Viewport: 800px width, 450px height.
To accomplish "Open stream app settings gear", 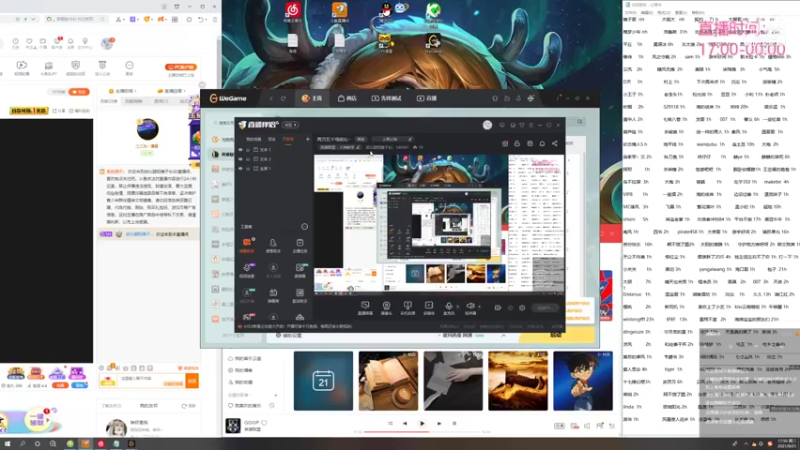I will coord(522,308).
